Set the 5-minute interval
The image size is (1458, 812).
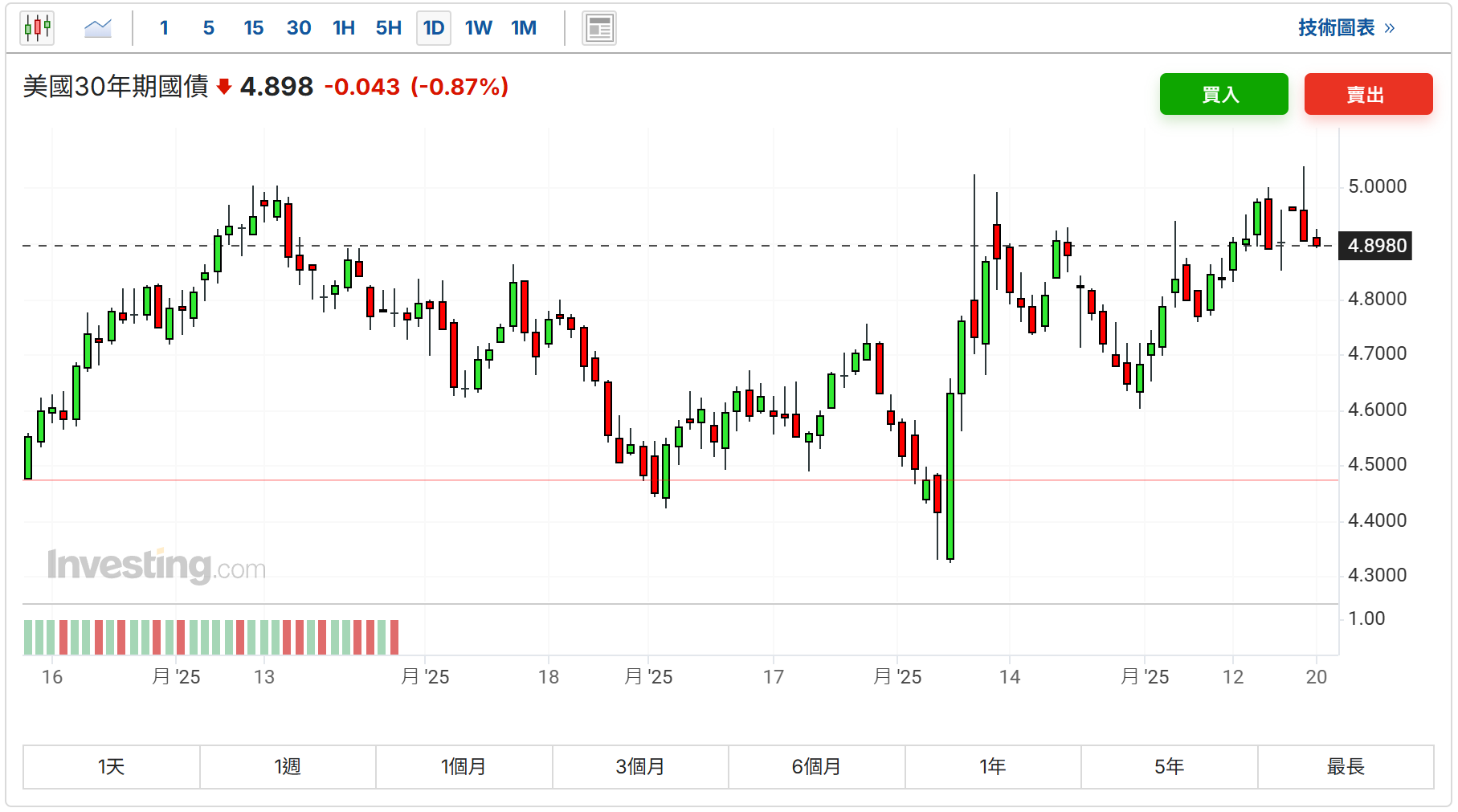click(x=209, y=28)
